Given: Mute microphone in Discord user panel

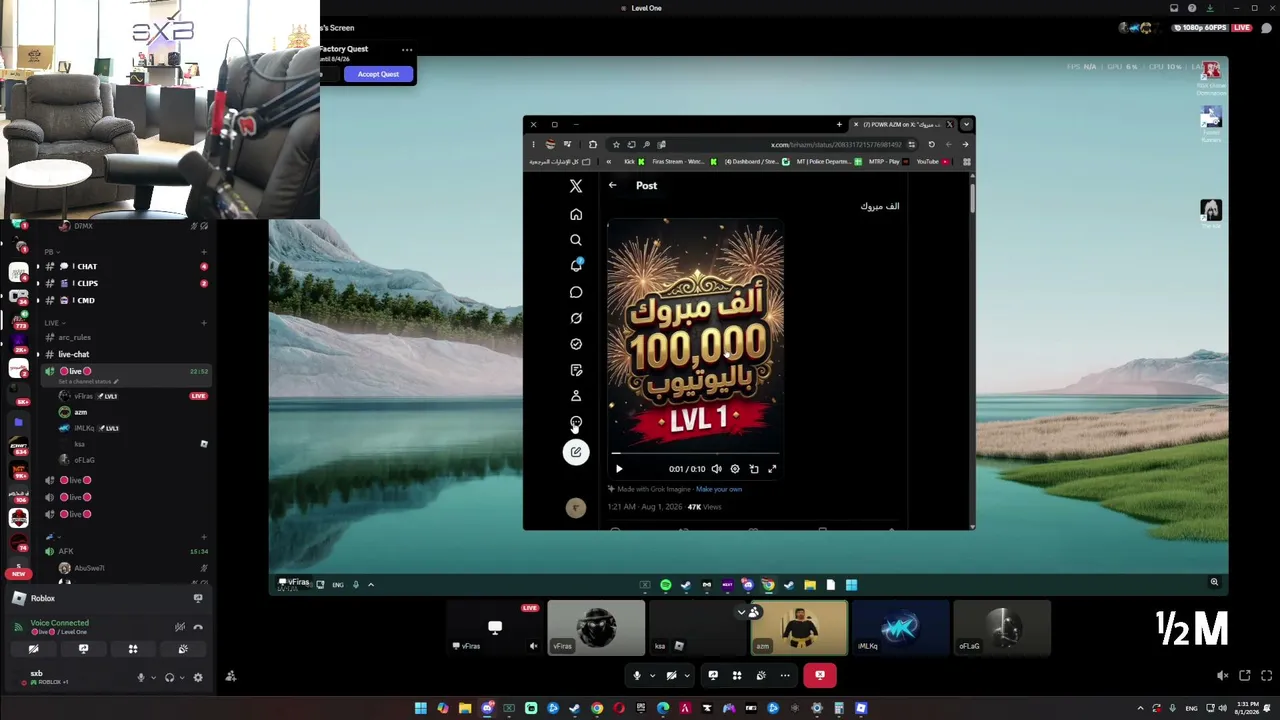Looking at the screenshot, I should [141, 678].
